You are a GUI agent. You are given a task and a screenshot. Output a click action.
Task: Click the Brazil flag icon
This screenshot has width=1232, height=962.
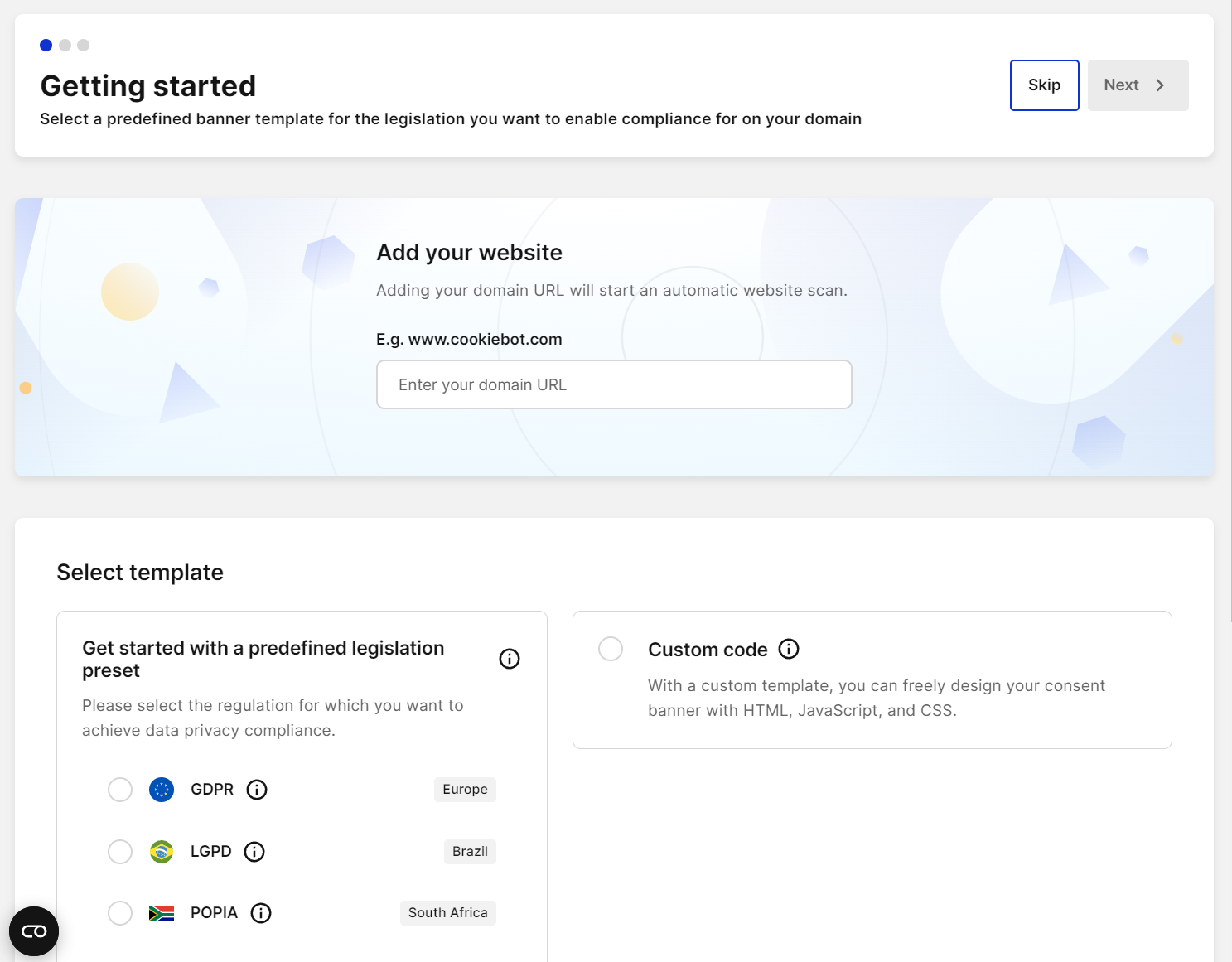[162, 852]
